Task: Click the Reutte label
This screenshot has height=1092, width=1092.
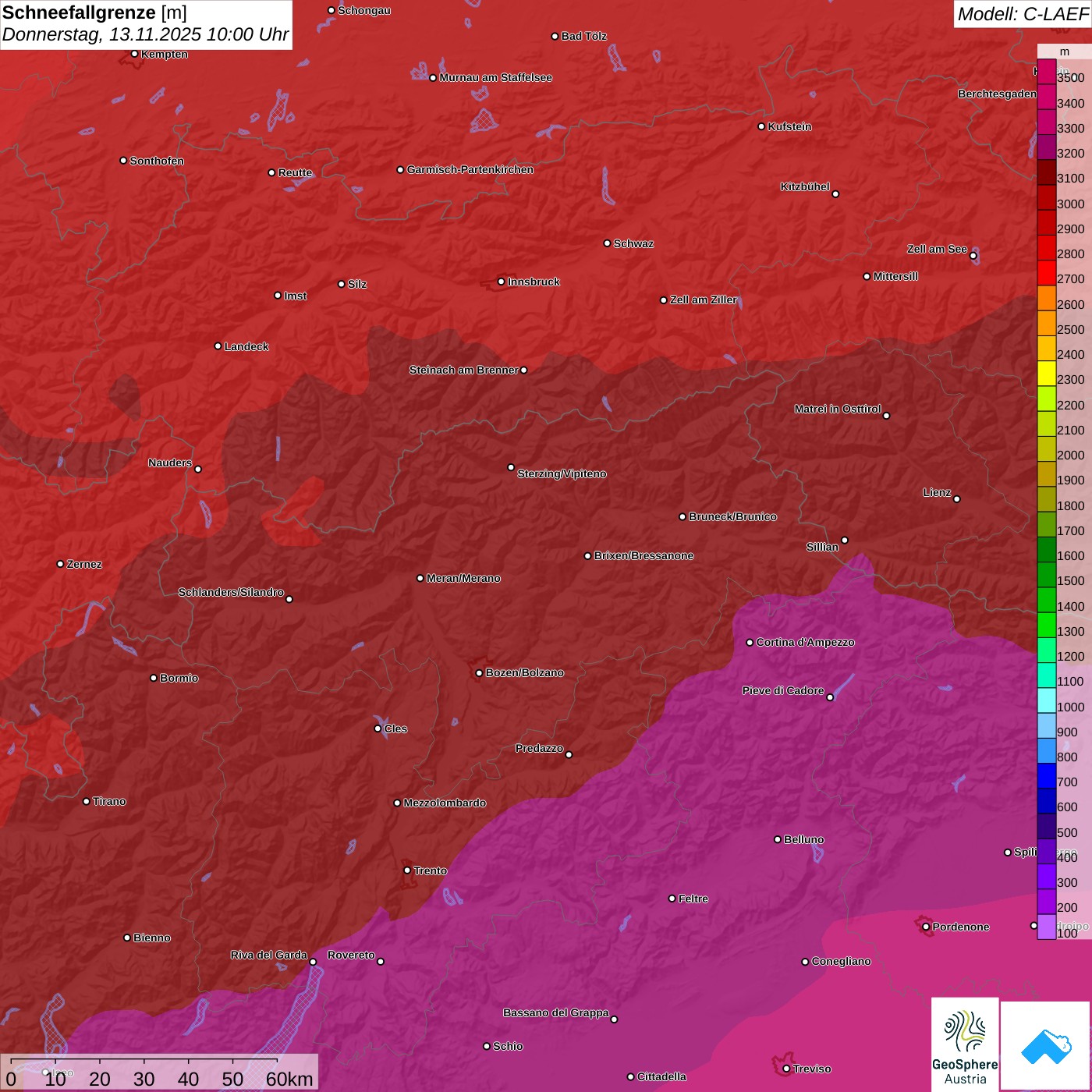Action: point(296,172)
